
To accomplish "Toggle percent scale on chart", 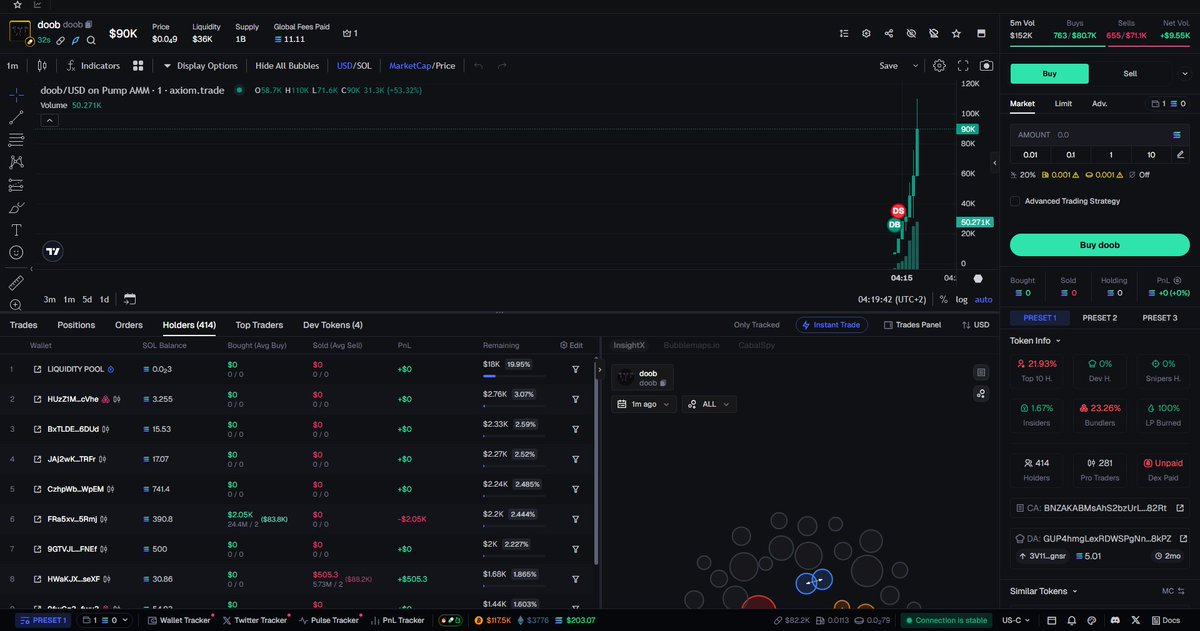I will (943, 299).
